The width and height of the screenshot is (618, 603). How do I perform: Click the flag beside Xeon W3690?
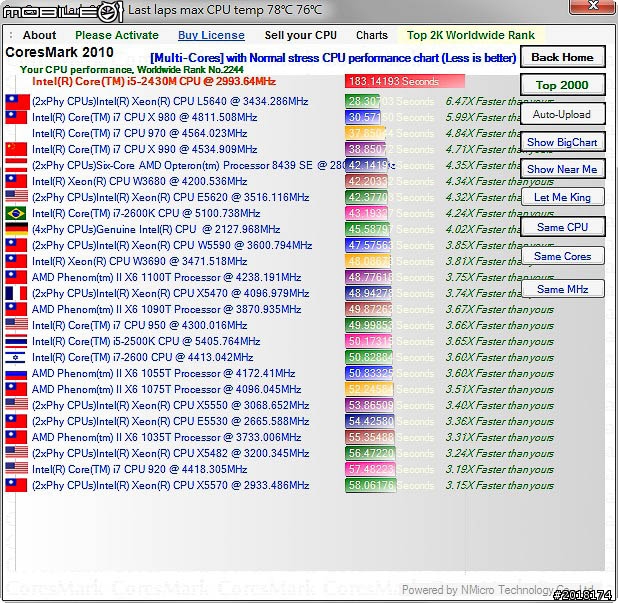16,261
